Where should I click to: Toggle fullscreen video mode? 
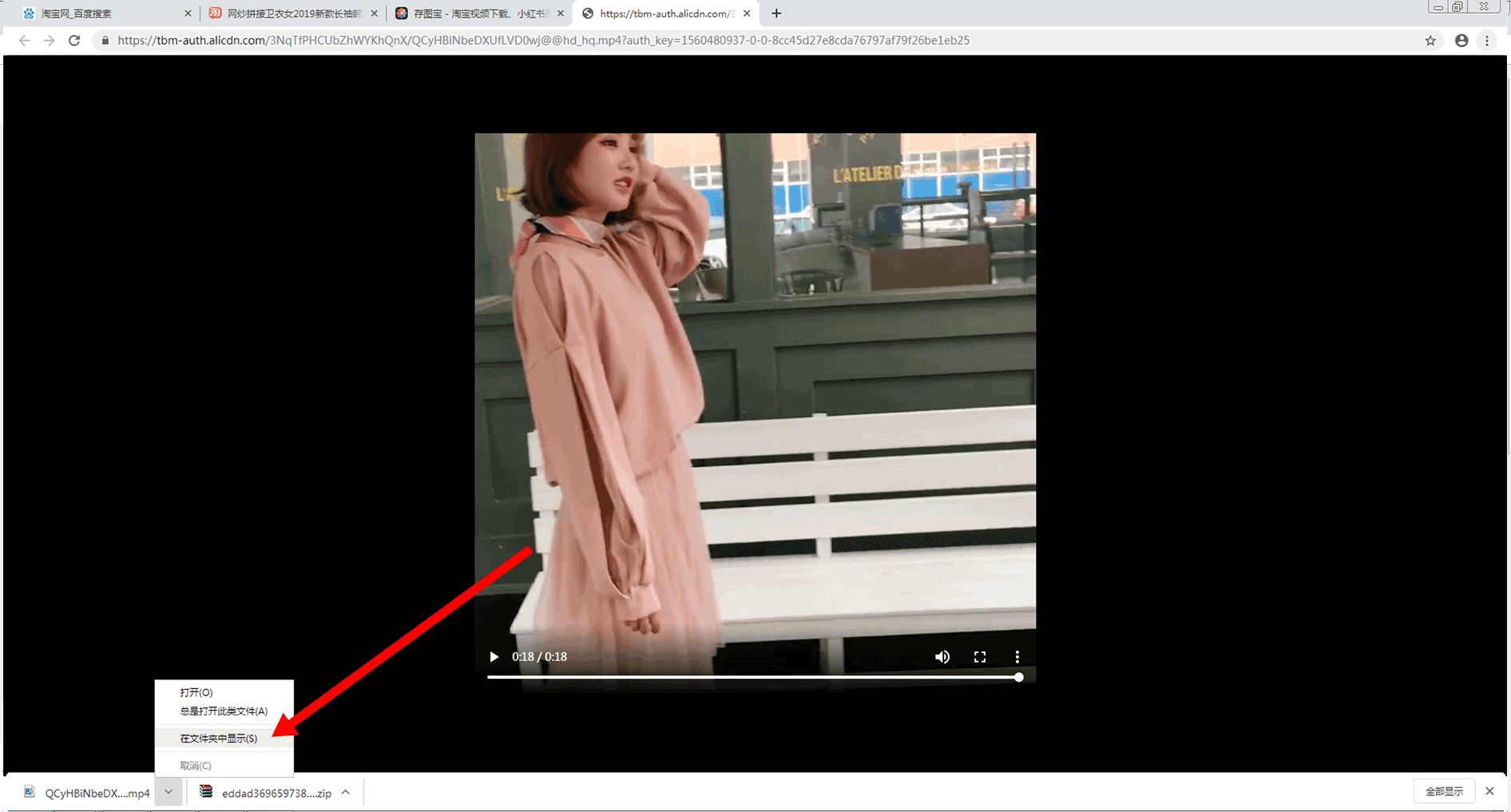click(x=980, y=656)
